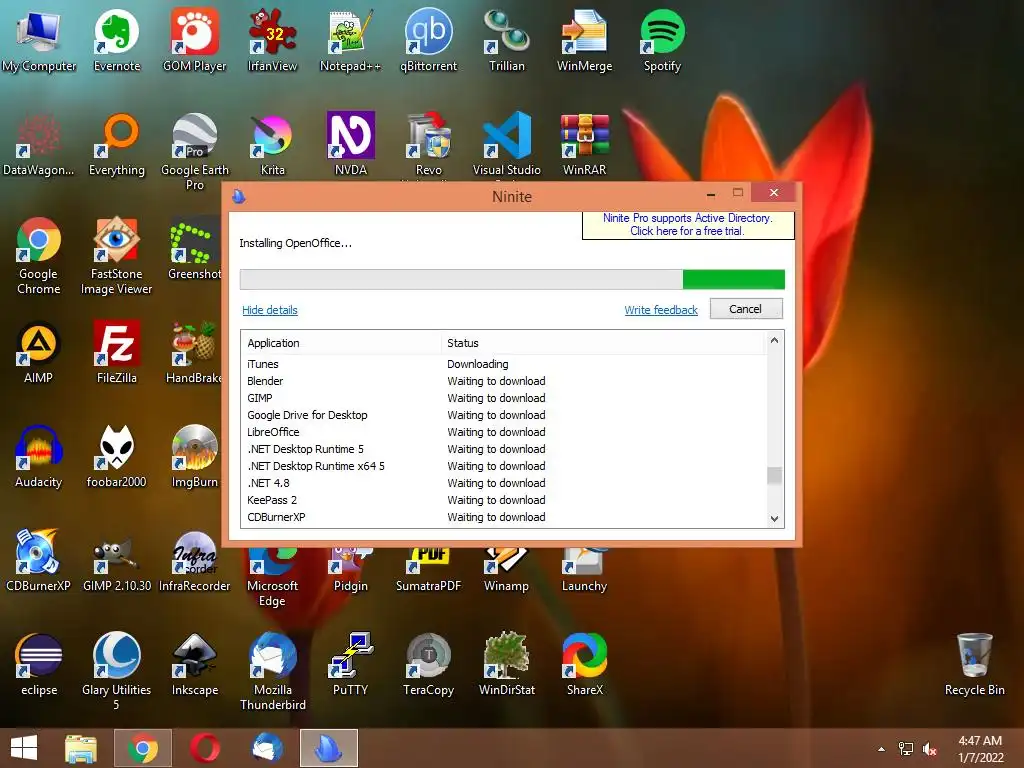The image size is (1024, 768).
Task: Select the SumatraPDF desktop icon
Action: (428, 571)
